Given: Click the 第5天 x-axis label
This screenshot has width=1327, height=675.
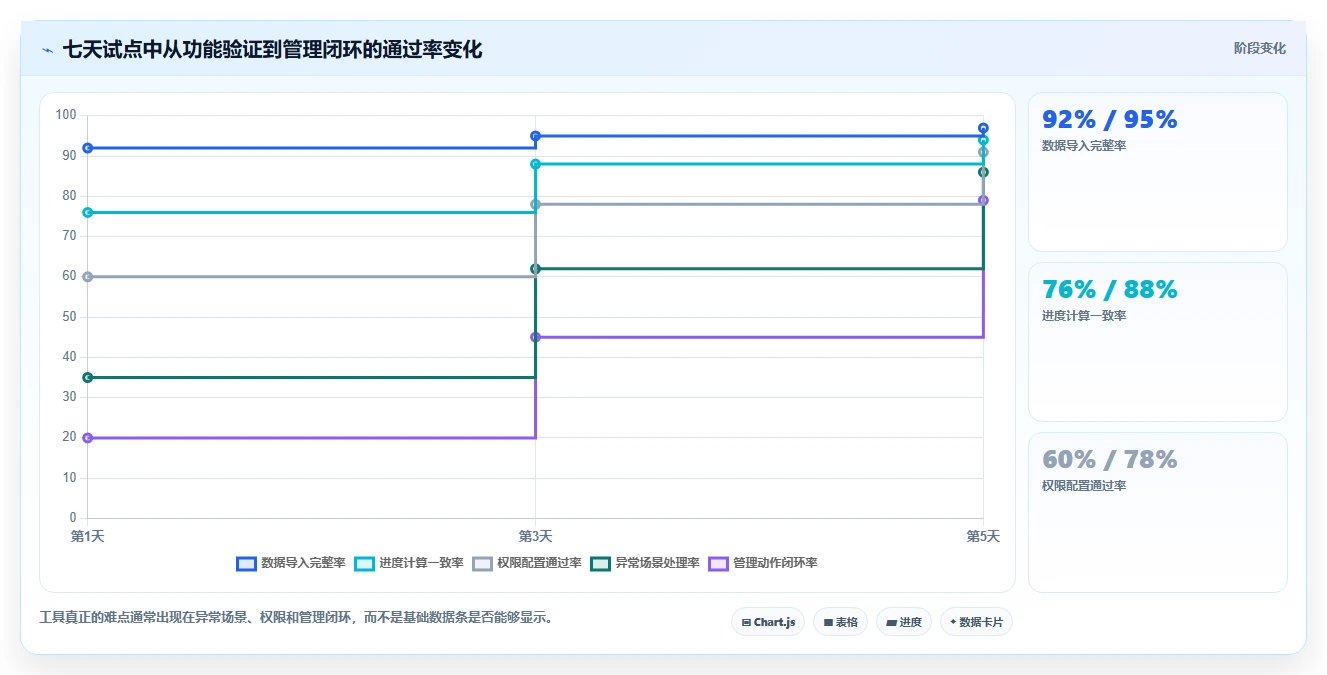Looking at the screenshot, I should coord(983,537).
